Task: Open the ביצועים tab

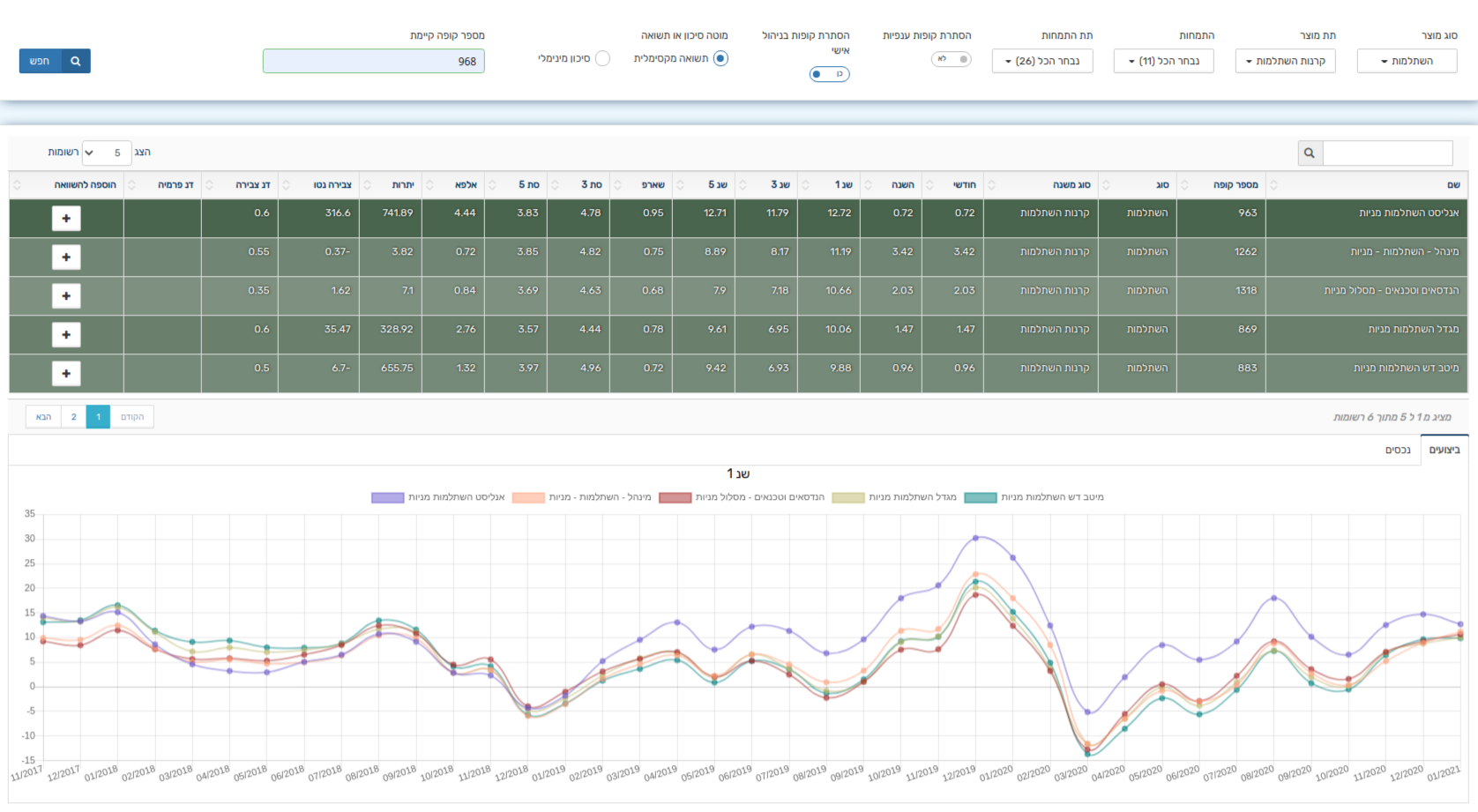Action: tap(1444, 450)
